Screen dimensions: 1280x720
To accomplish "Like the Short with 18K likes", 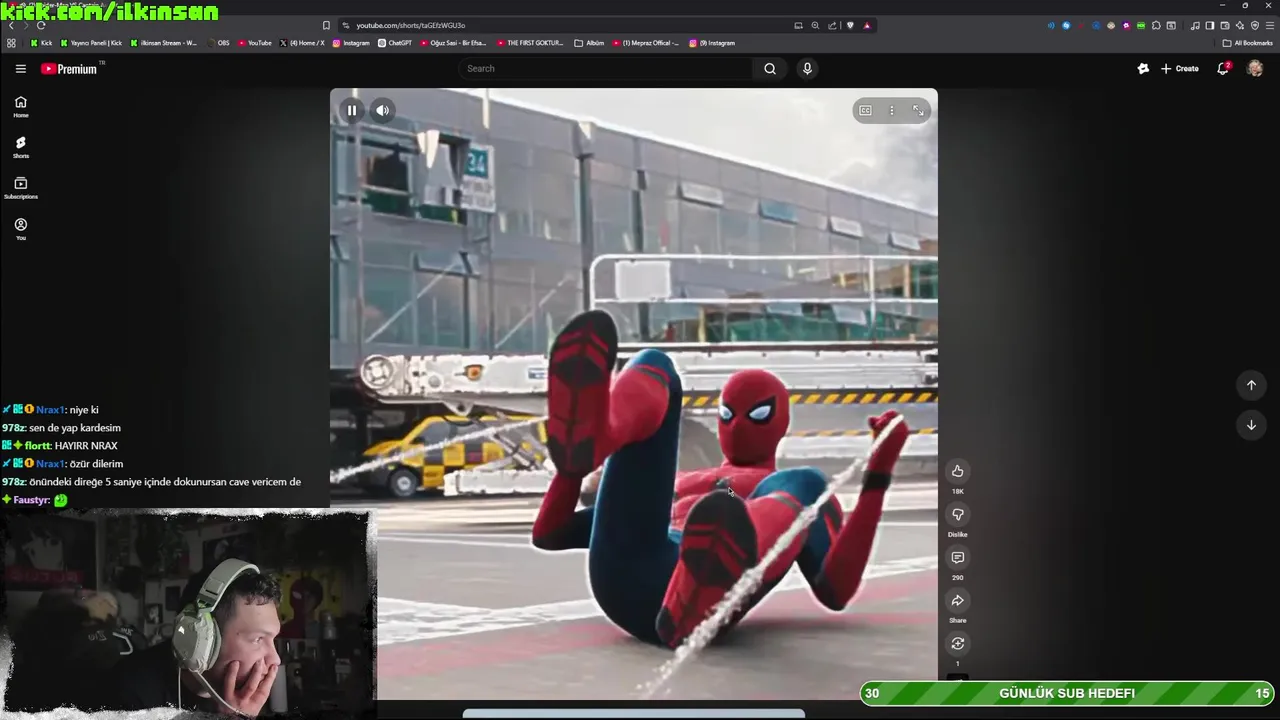I will point(957,471).
